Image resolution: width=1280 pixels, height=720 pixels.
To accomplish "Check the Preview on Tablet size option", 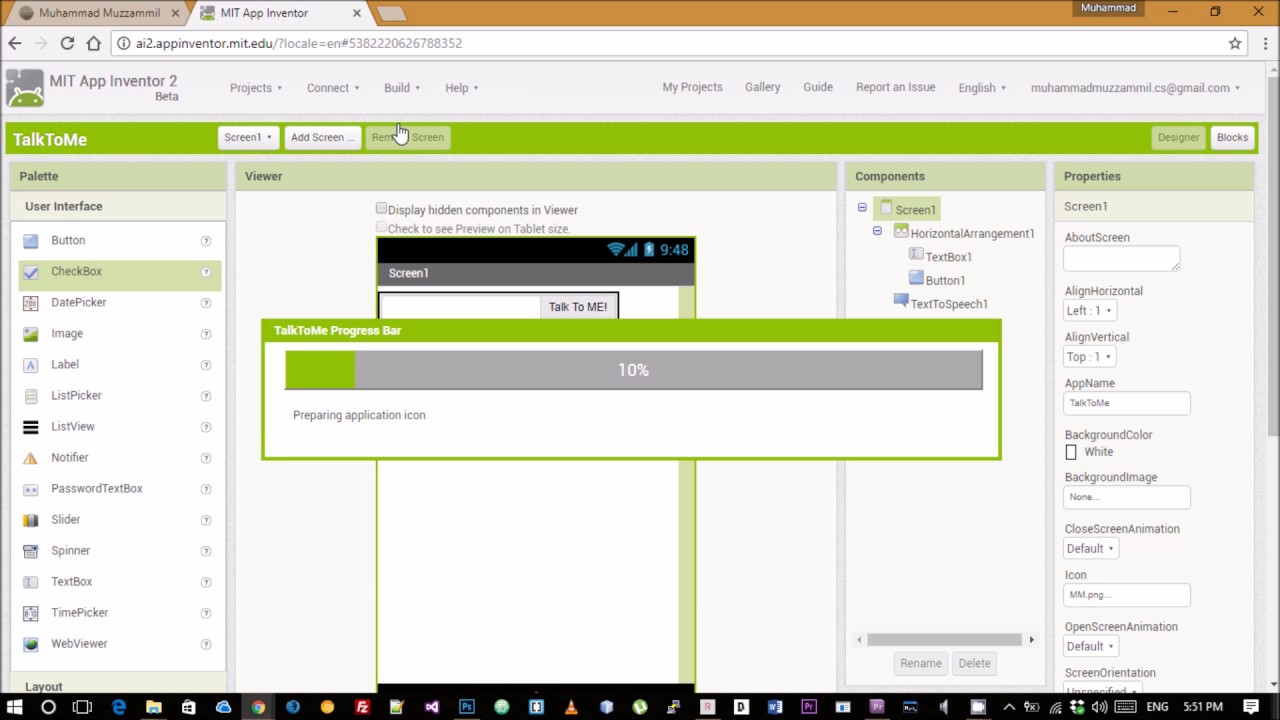I will 381,227.
